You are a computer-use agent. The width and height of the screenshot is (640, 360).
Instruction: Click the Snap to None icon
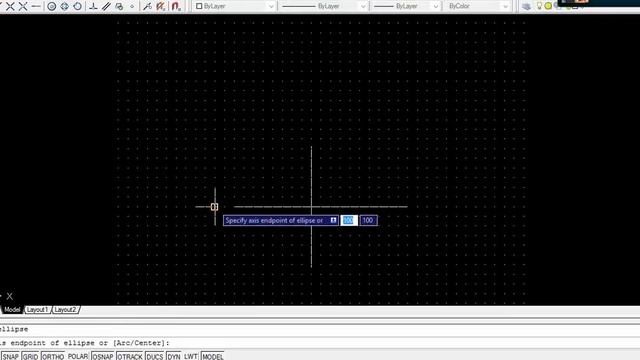click(161, 6)
